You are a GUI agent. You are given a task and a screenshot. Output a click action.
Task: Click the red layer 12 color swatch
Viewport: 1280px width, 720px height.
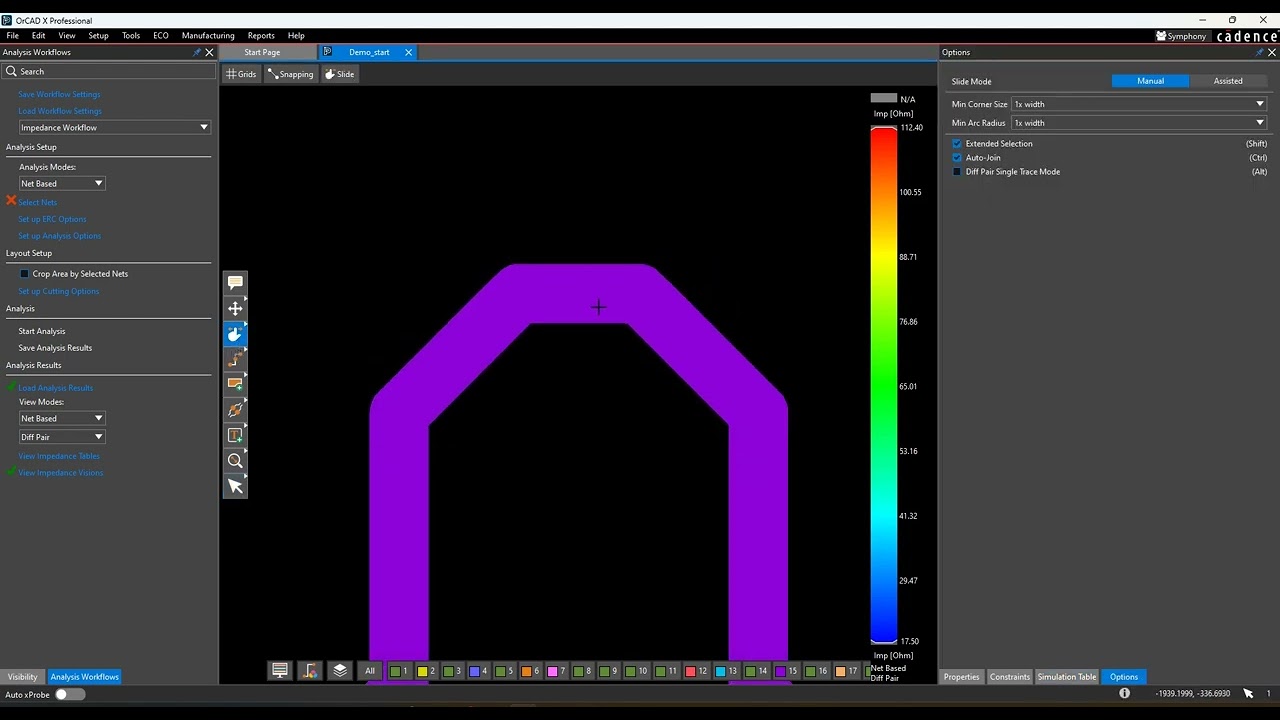[691, 671]
